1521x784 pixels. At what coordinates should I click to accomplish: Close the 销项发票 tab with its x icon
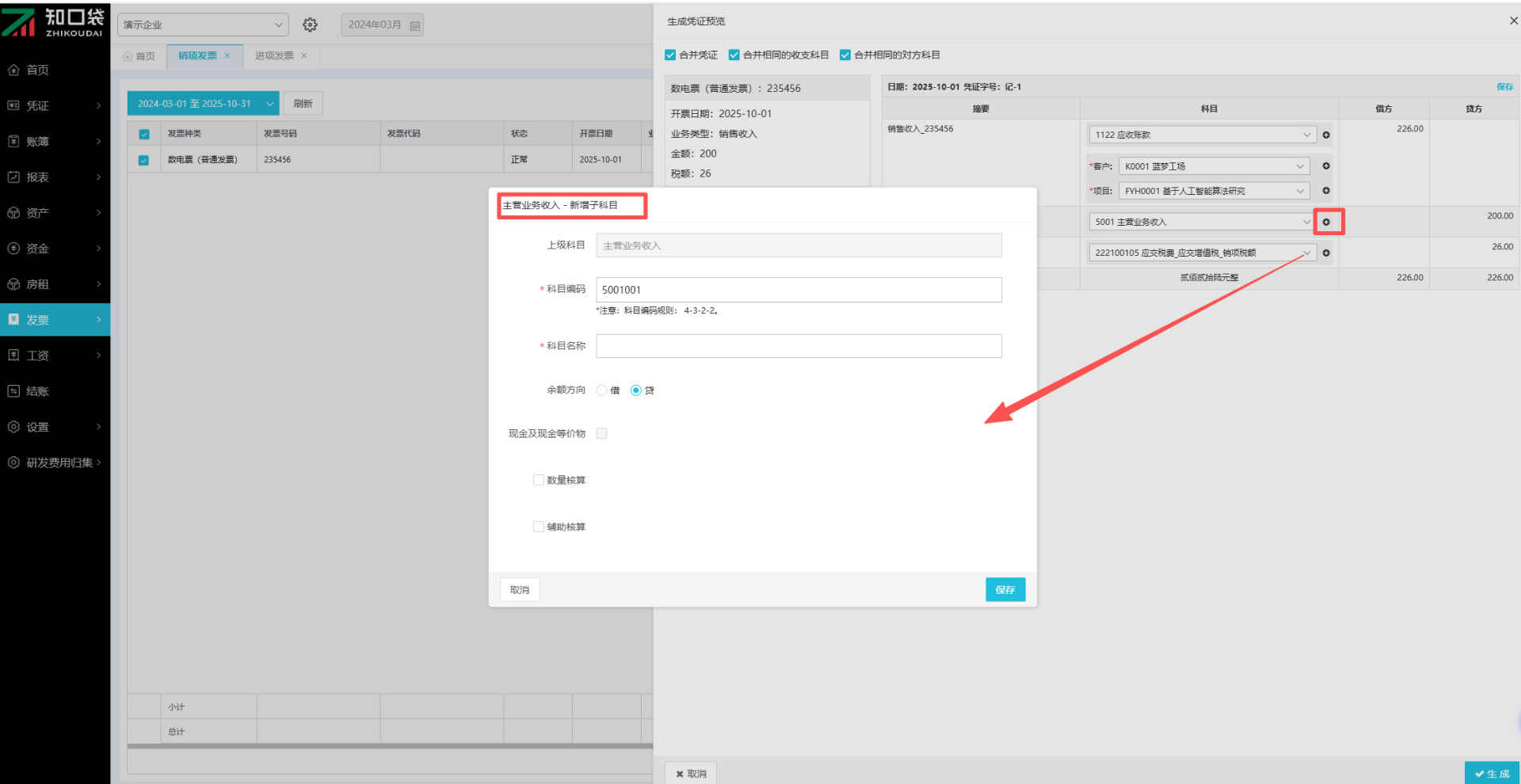(227, 55)
